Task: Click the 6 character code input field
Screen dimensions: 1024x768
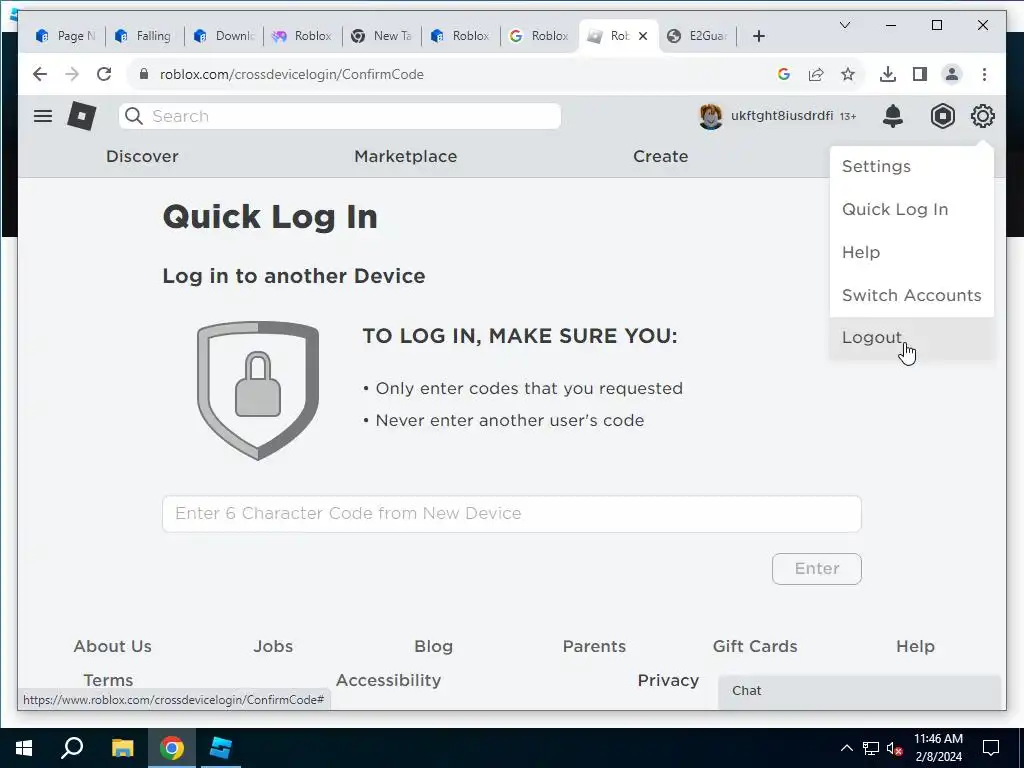Action: click(x=512, y=514)
